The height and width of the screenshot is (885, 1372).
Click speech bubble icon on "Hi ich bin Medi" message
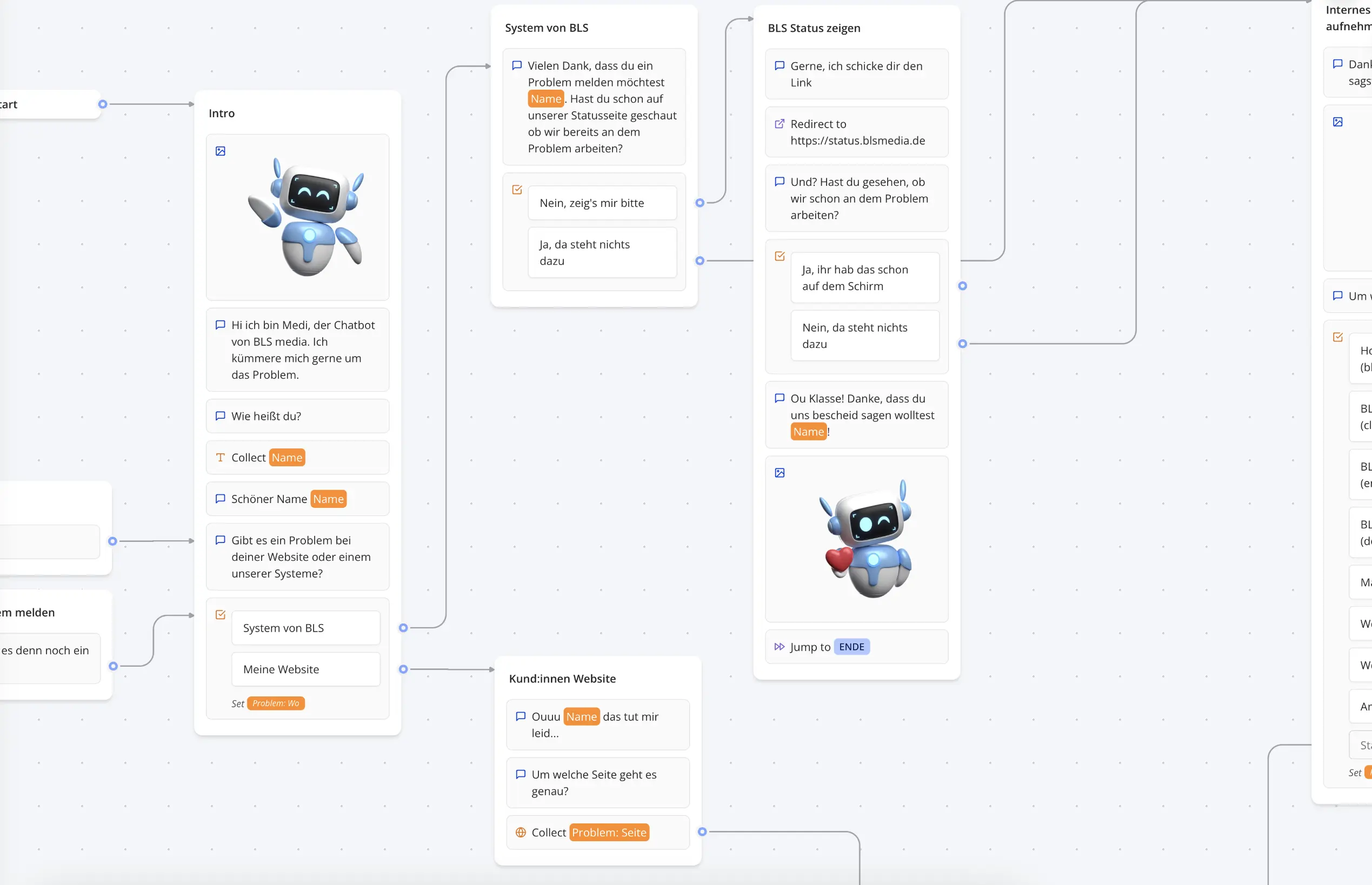click(x=219, y=324)
